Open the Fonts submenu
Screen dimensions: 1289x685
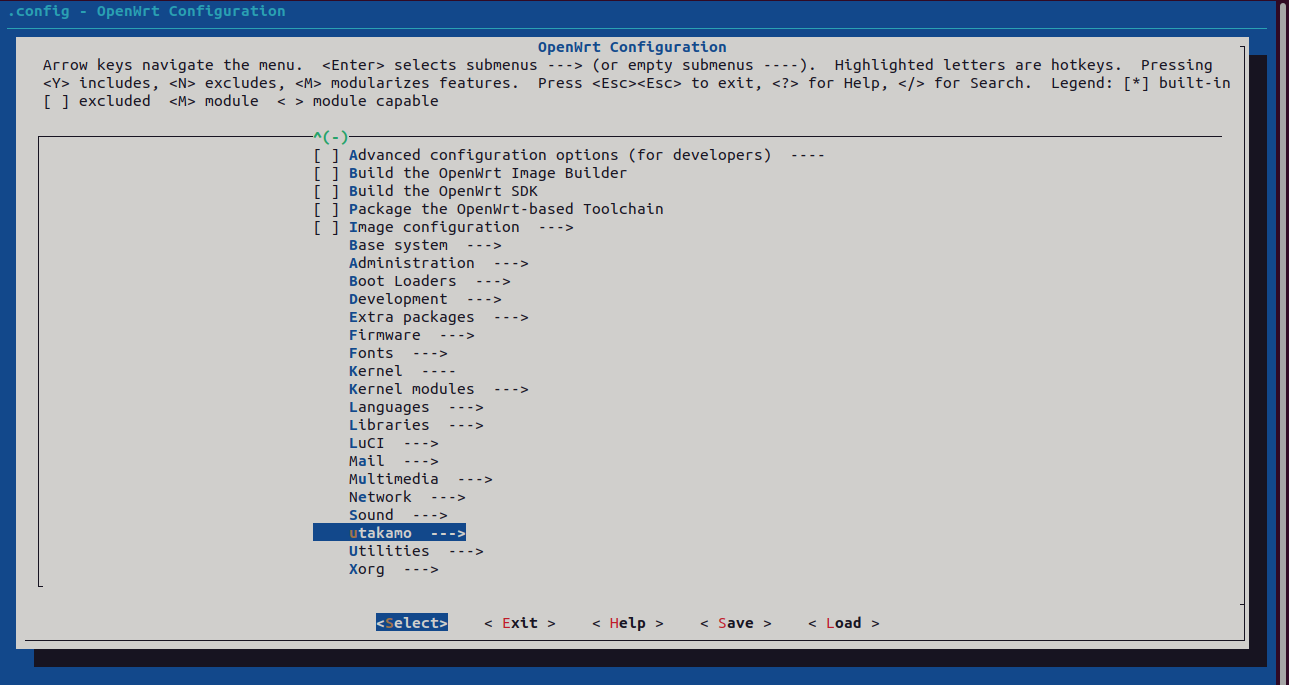pos(398,353)
